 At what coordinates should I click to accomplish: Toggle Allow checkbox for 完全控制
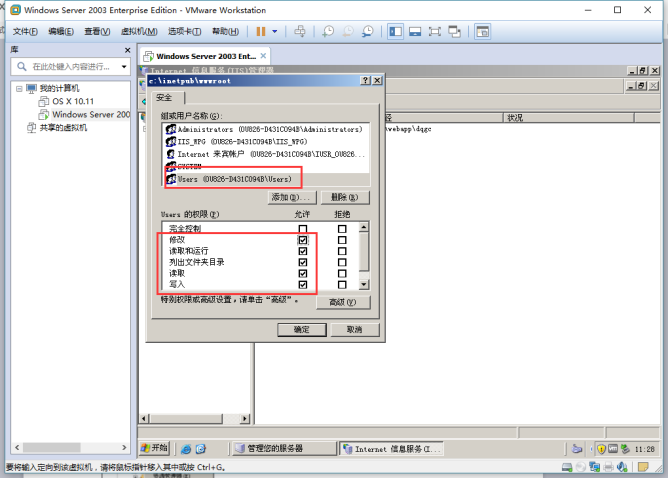[302, 229]
